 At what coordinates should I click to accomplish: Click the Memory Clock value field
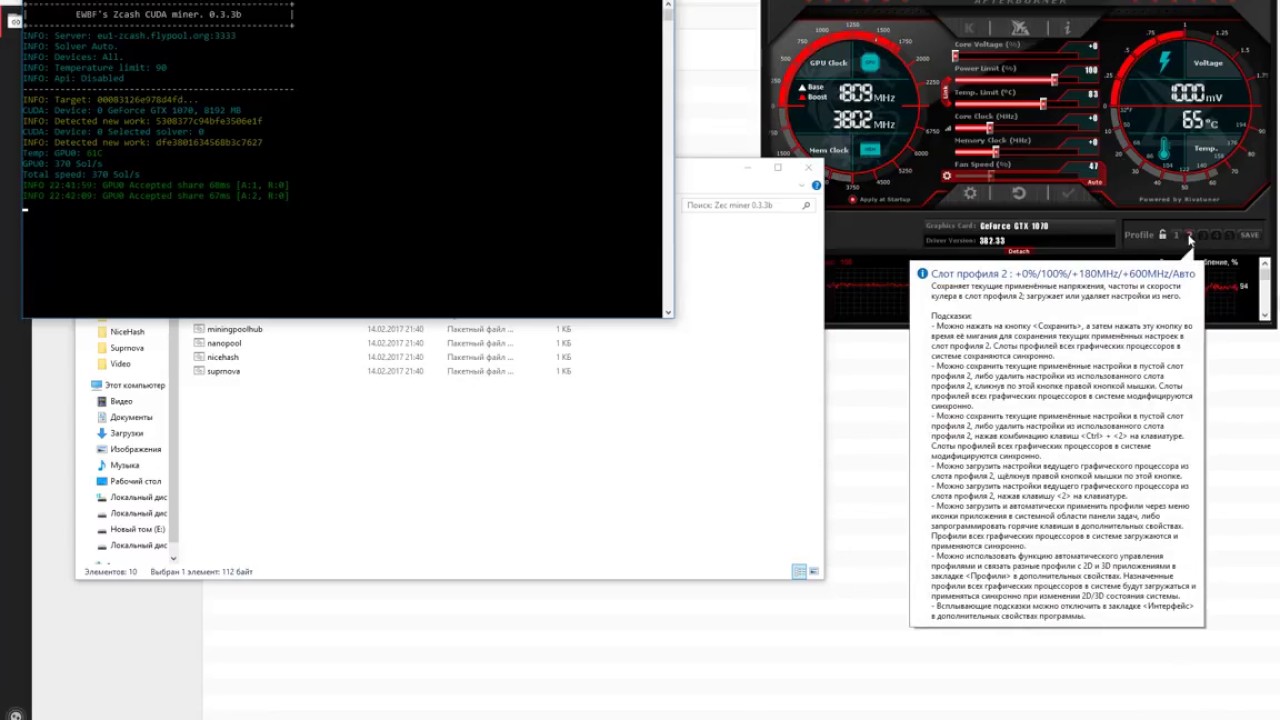pyautogui.click(x=1093, y=142)
